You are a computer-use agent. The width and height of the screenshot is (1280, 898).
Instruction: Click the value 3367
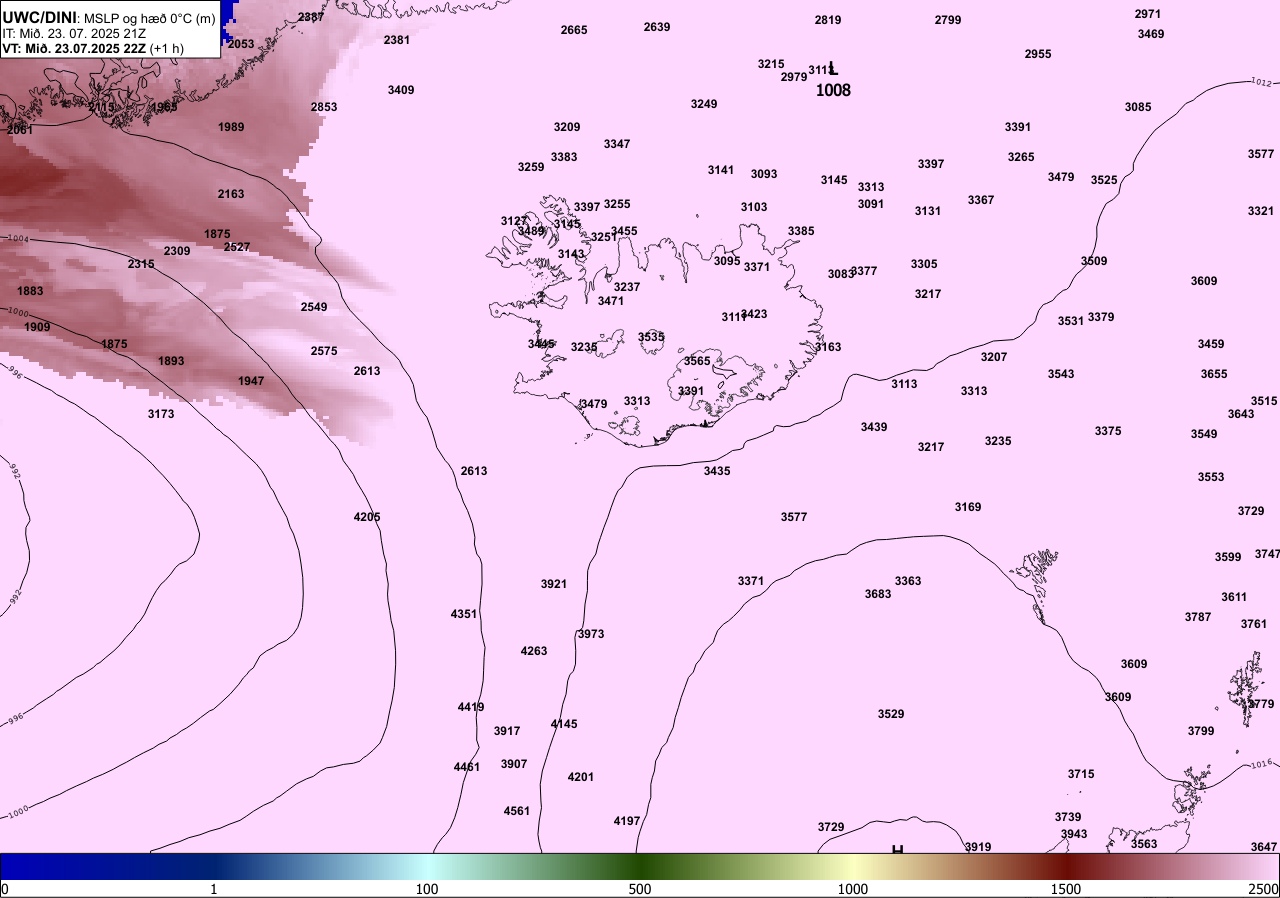[x=981, y=200]
